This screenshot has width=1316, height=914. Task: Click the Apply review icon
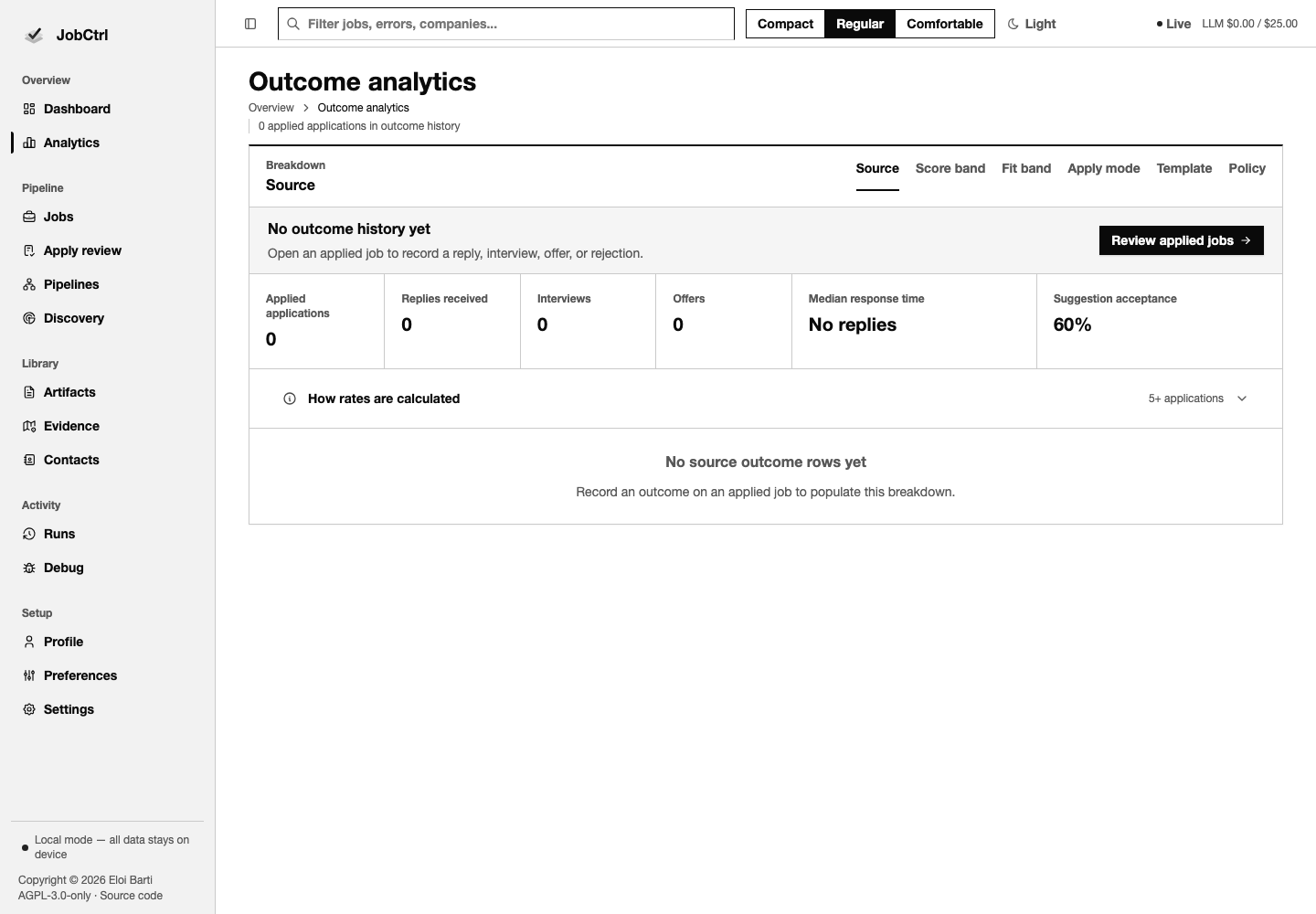point(29,250)
